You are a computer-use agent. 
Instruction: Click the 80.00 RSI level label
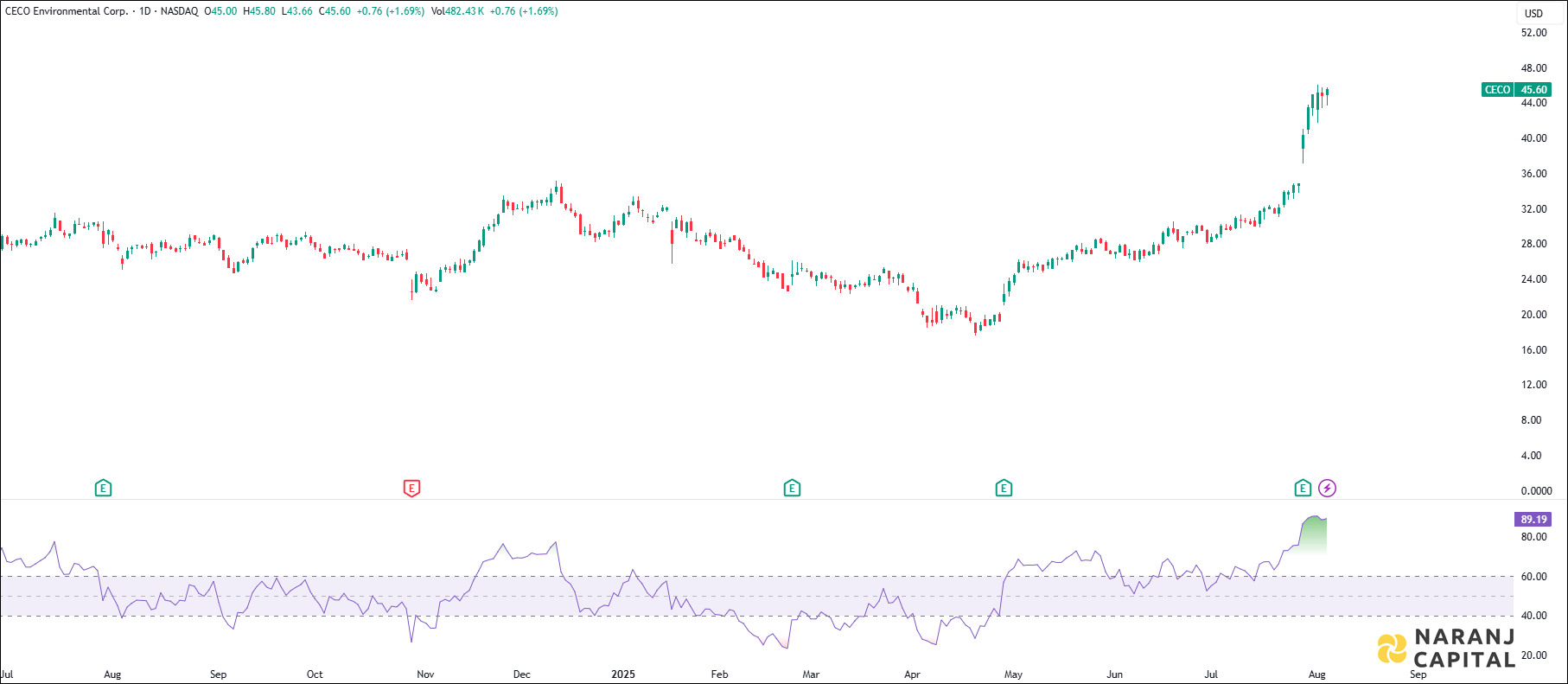pos(1534,537)
